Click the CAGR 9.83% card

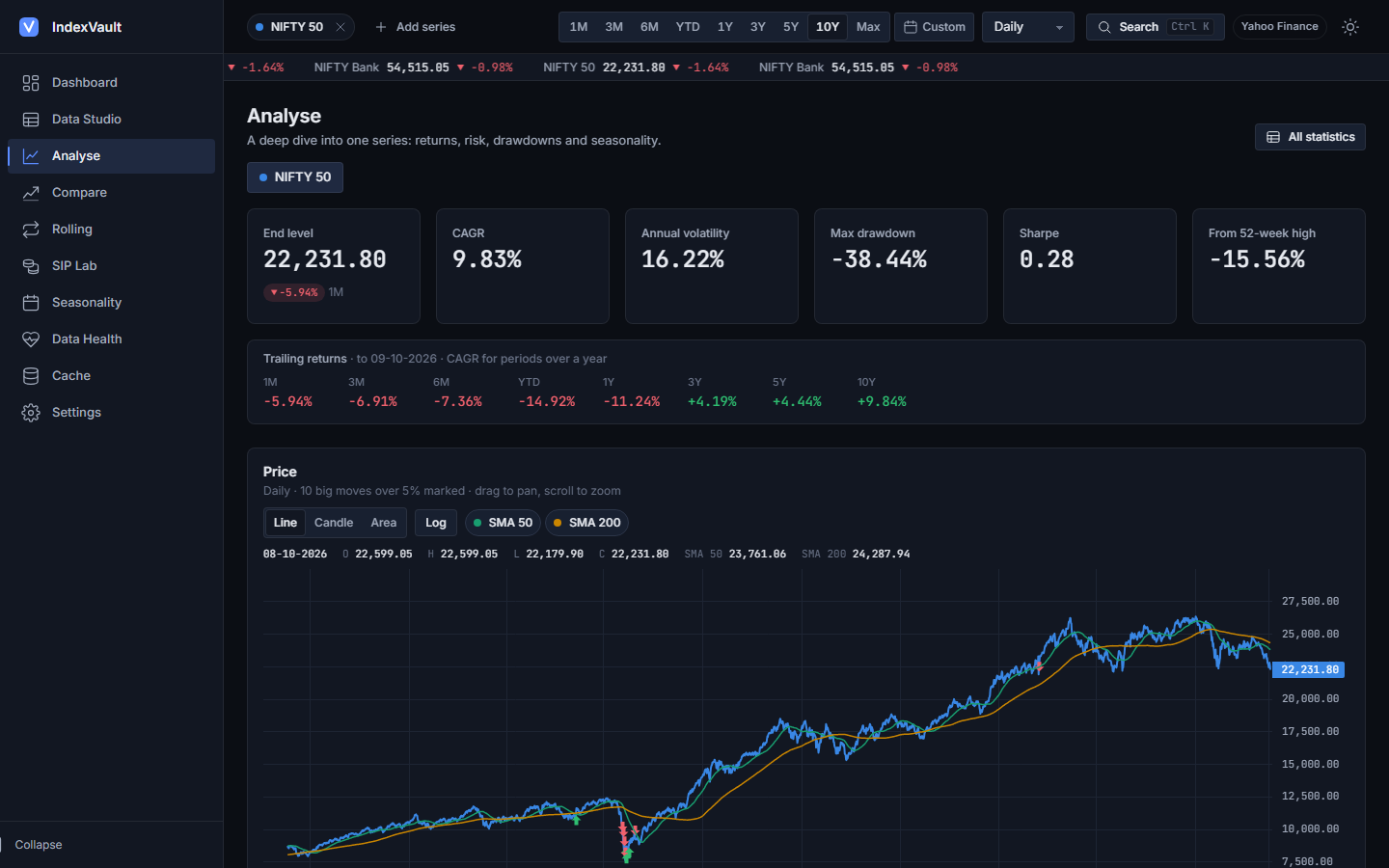523,266
